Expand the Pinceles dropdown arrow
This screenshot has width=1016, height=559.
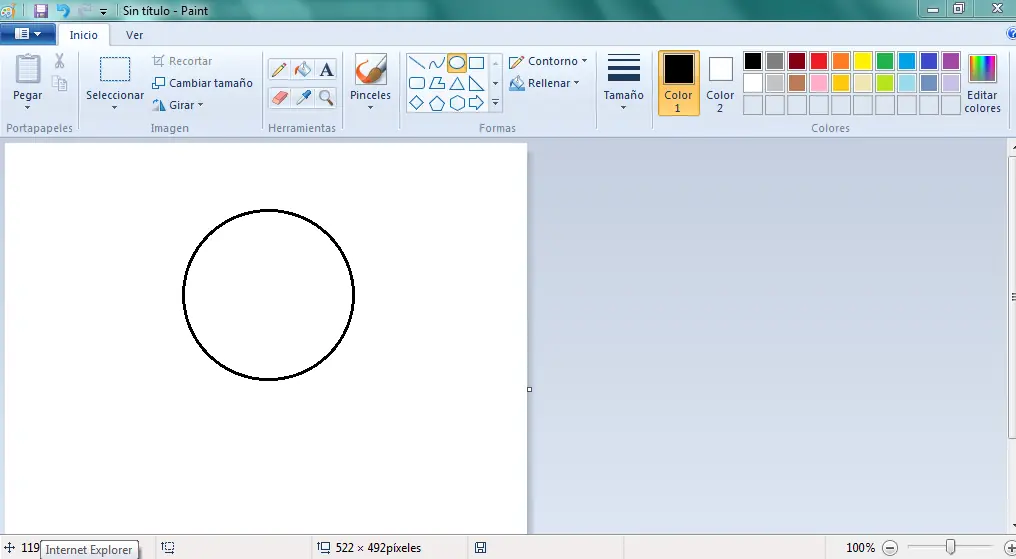[x=371, y=108]
